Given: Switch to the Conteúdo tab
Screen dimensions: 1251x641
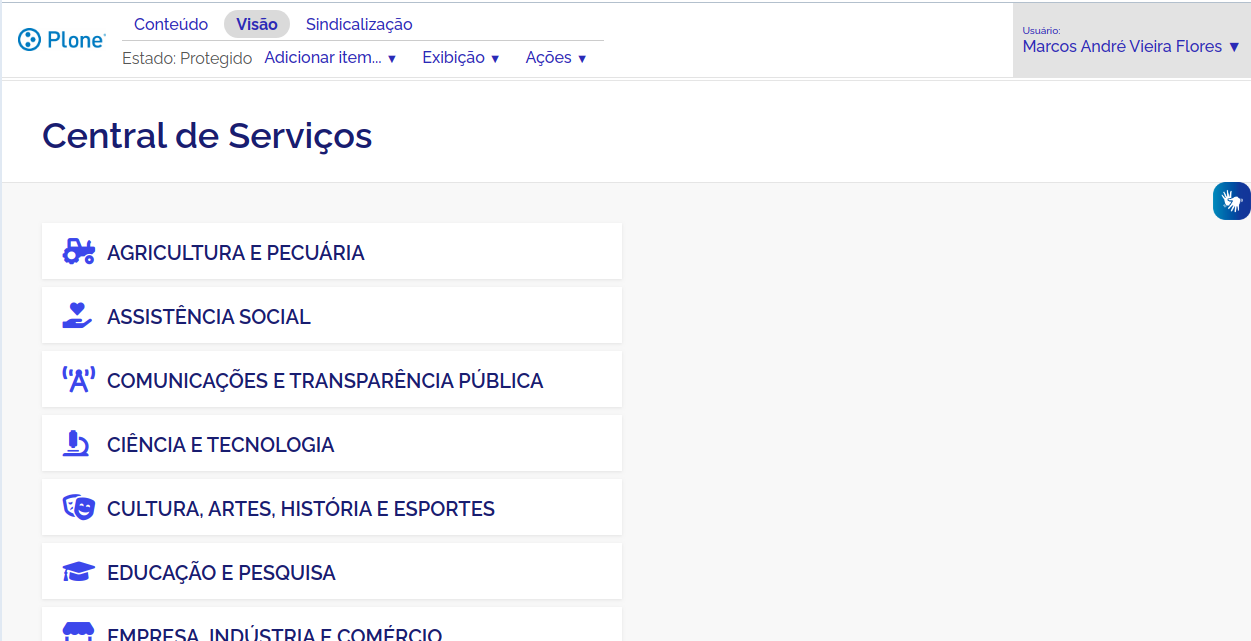Looking at the screenshot, I should click(x=171, y=24).
